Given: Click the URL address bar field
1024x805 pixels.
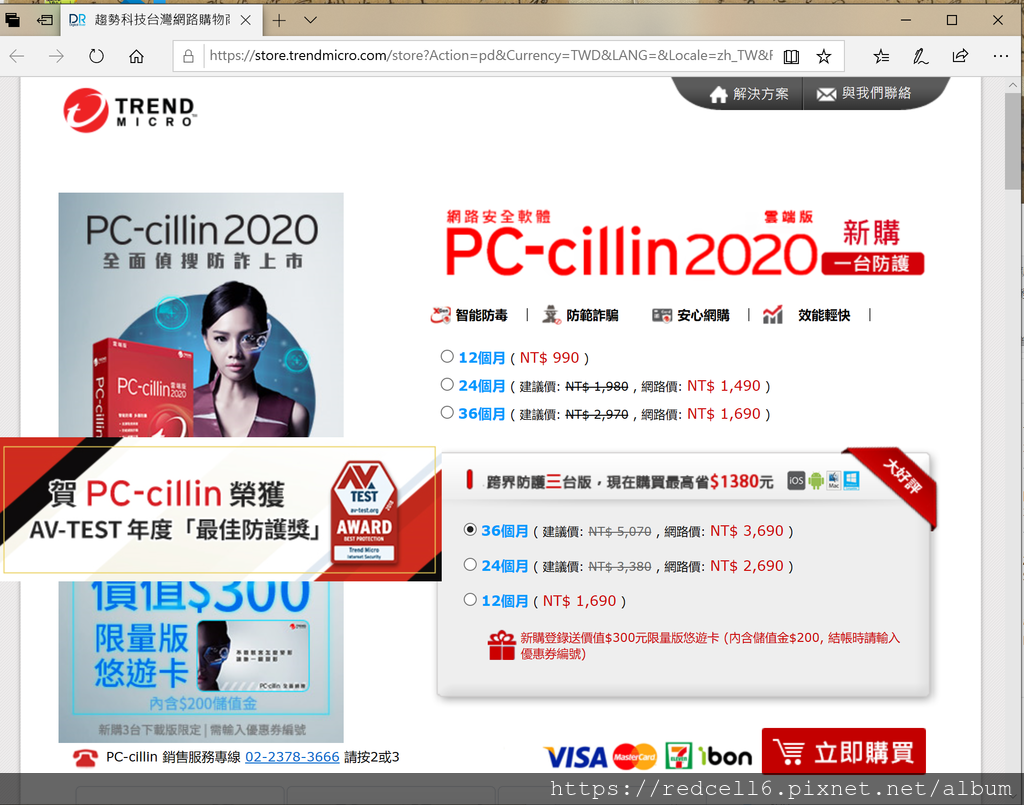Looking at the screenshot, I should [x=490, y=56].
